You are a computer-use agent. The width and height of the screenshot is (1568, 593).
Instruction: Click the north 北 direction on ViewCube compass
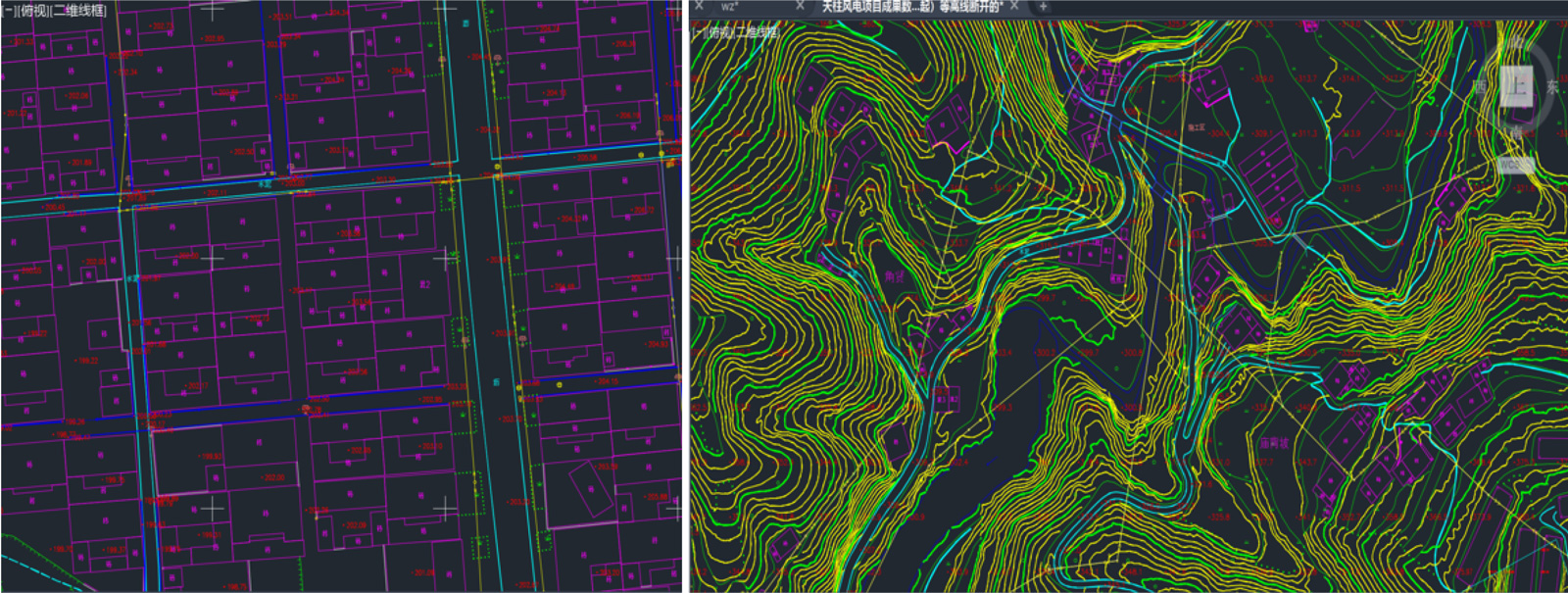[x=1517, y=42]
